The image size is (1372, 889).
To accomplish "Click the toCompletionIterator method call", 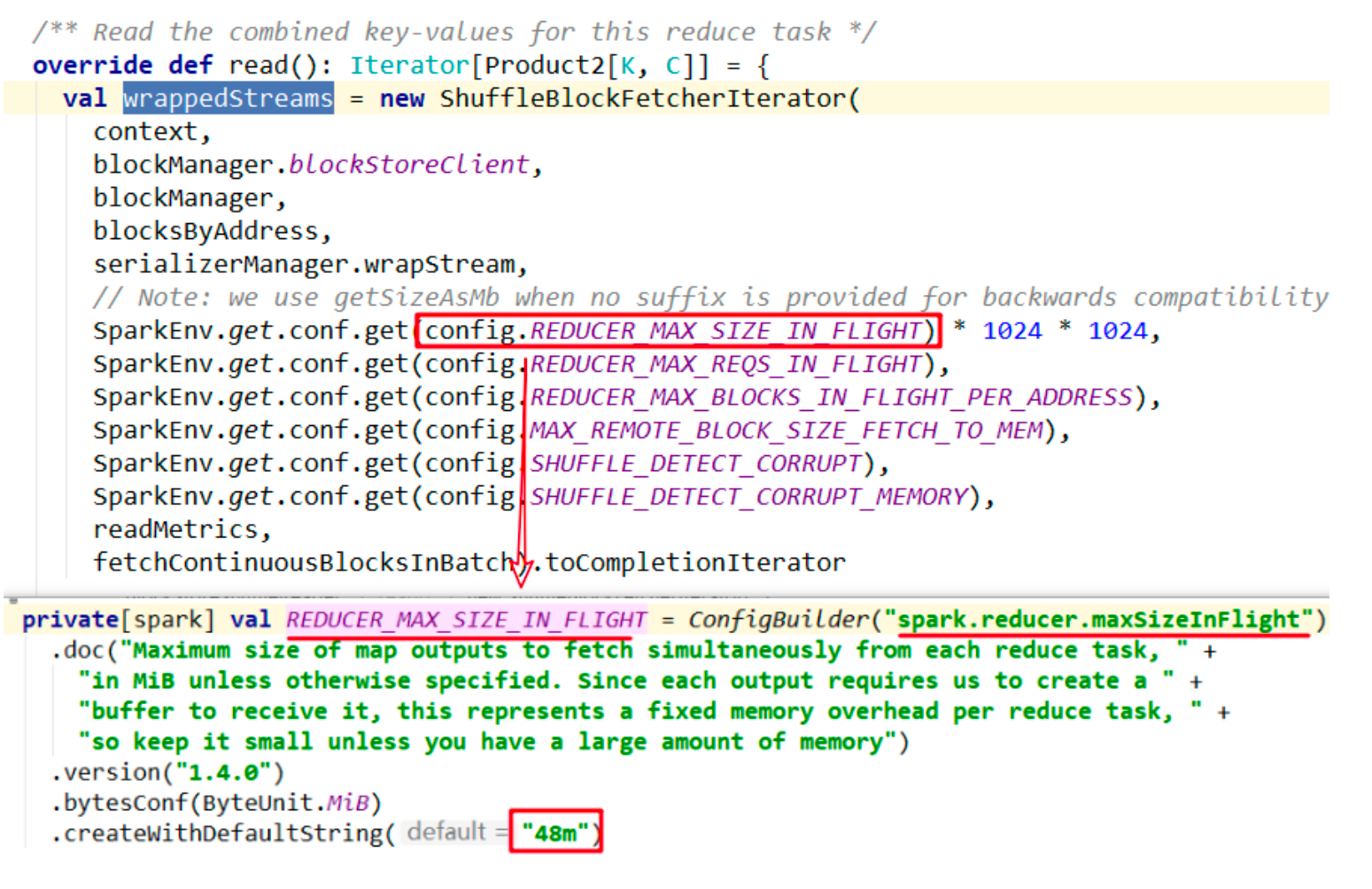I will coord(695,563).
